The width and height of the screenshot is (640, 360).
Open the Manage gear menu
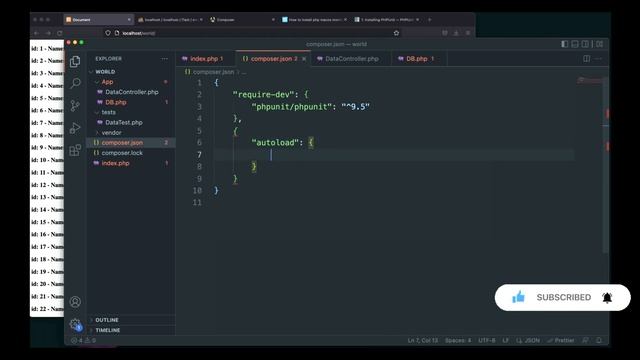75,324
